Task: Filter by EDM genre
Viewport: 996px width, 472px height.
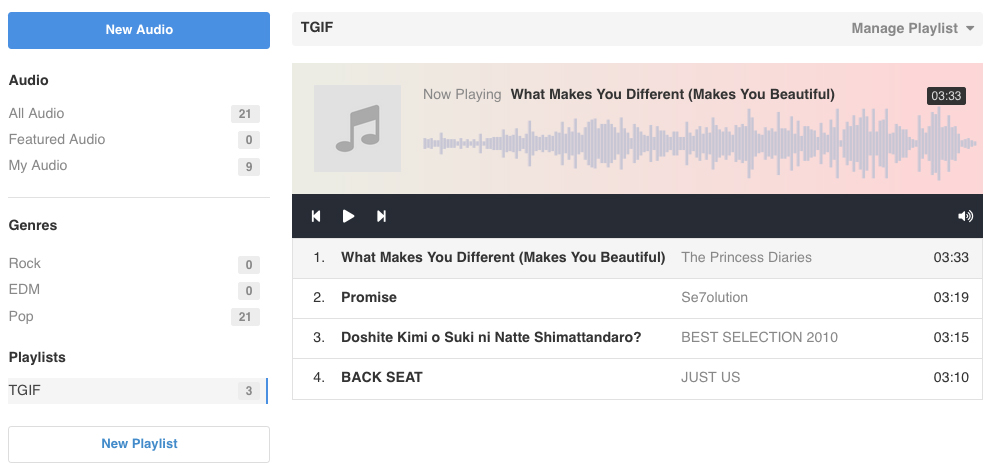Action: 134,290
